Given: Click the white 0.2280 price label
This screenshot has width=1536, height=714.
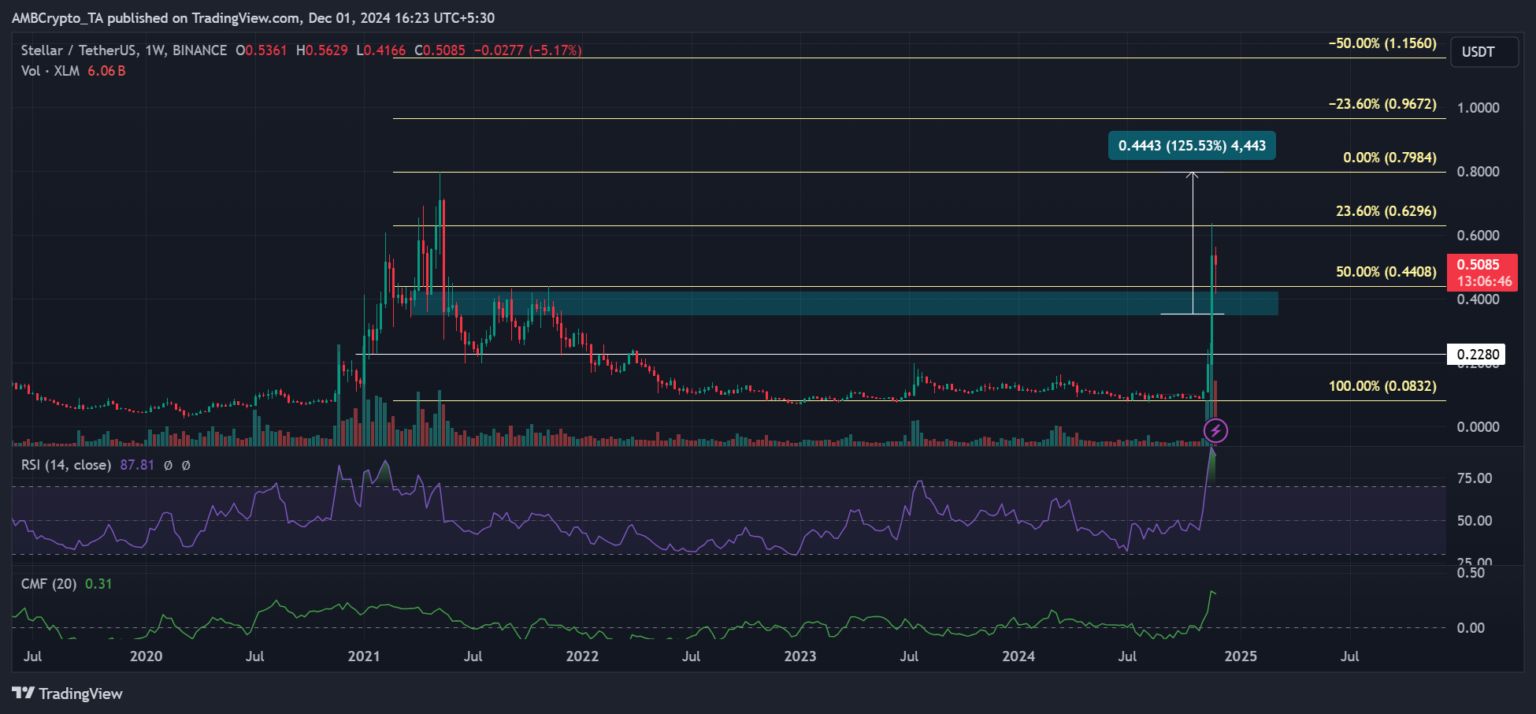Looking at the screenshot, I should pos(1475,354).
